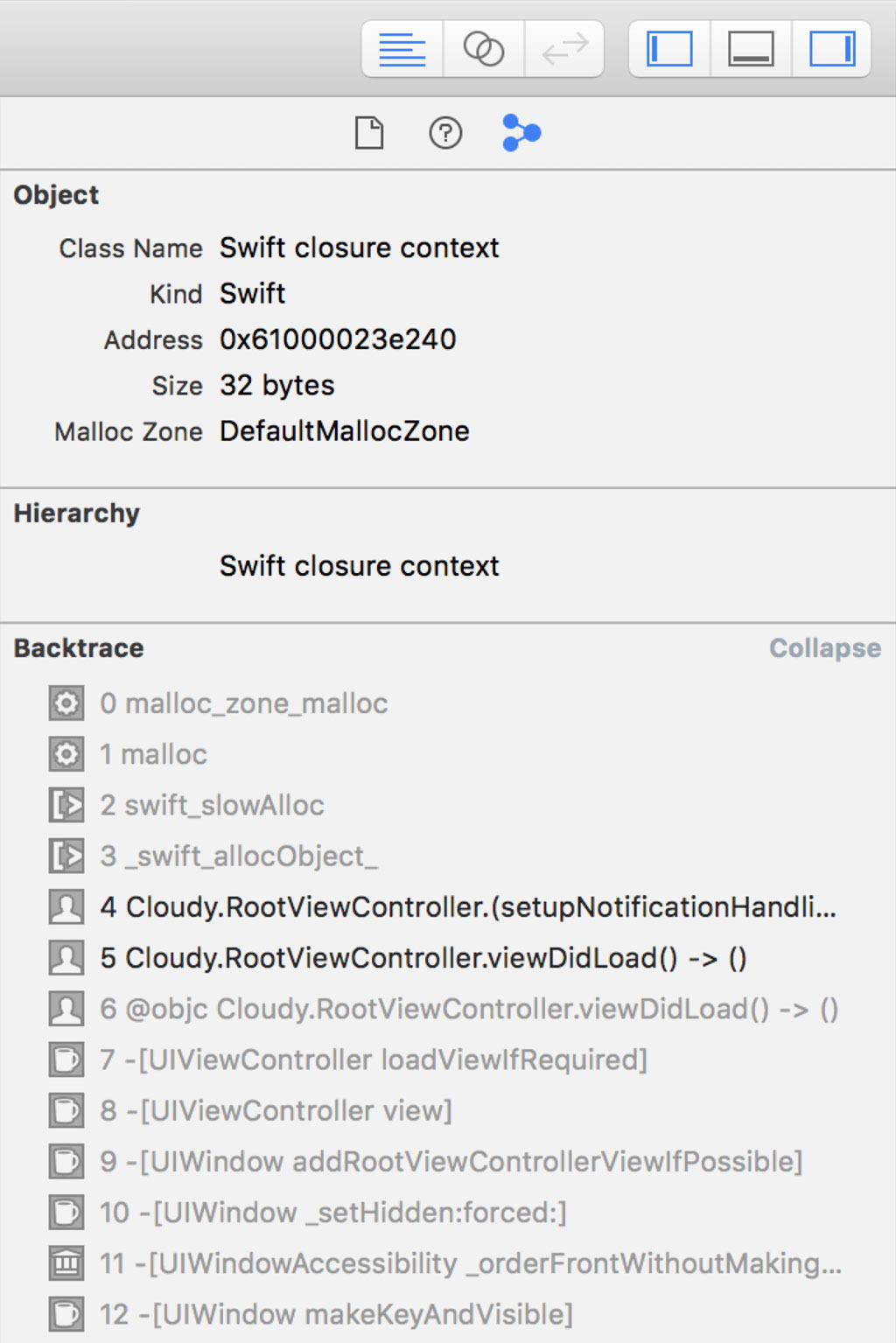Toggle the Navigator panel
The image size is (896, 1343).
coord(669,49)
